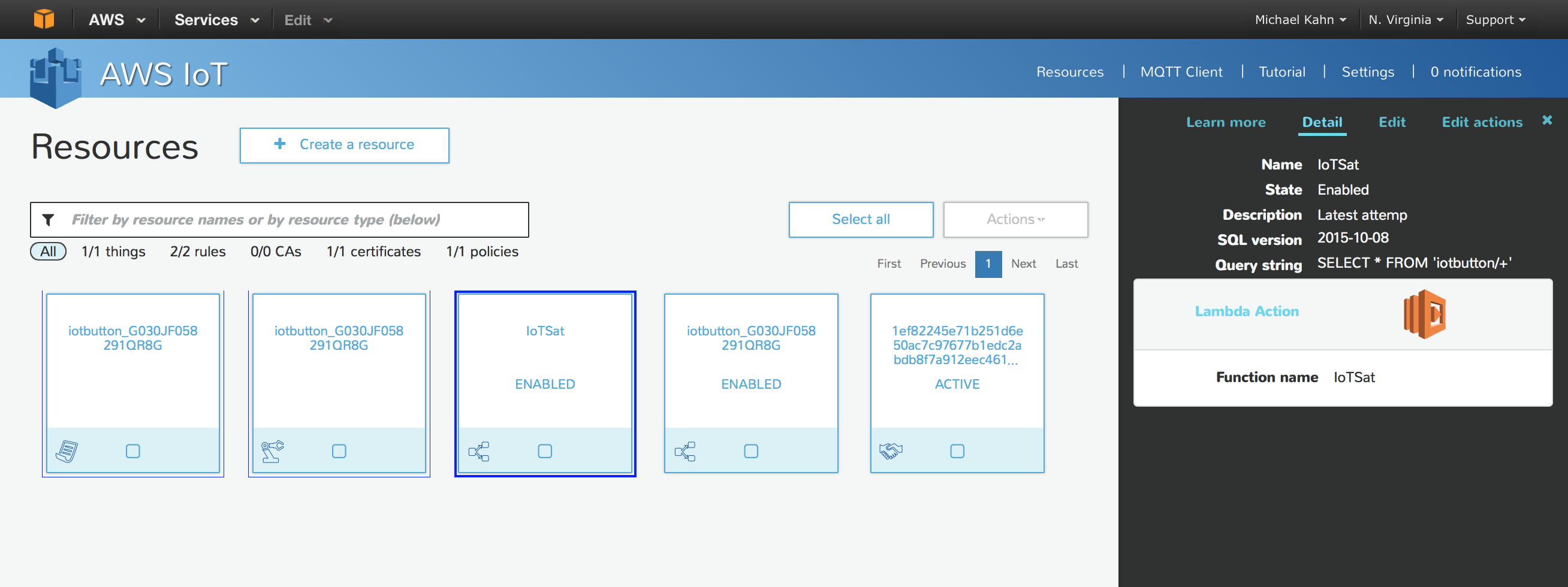Click the robot arm thing icon
1568x587 pixels.
pyautogui.click(x=273, y=452)
